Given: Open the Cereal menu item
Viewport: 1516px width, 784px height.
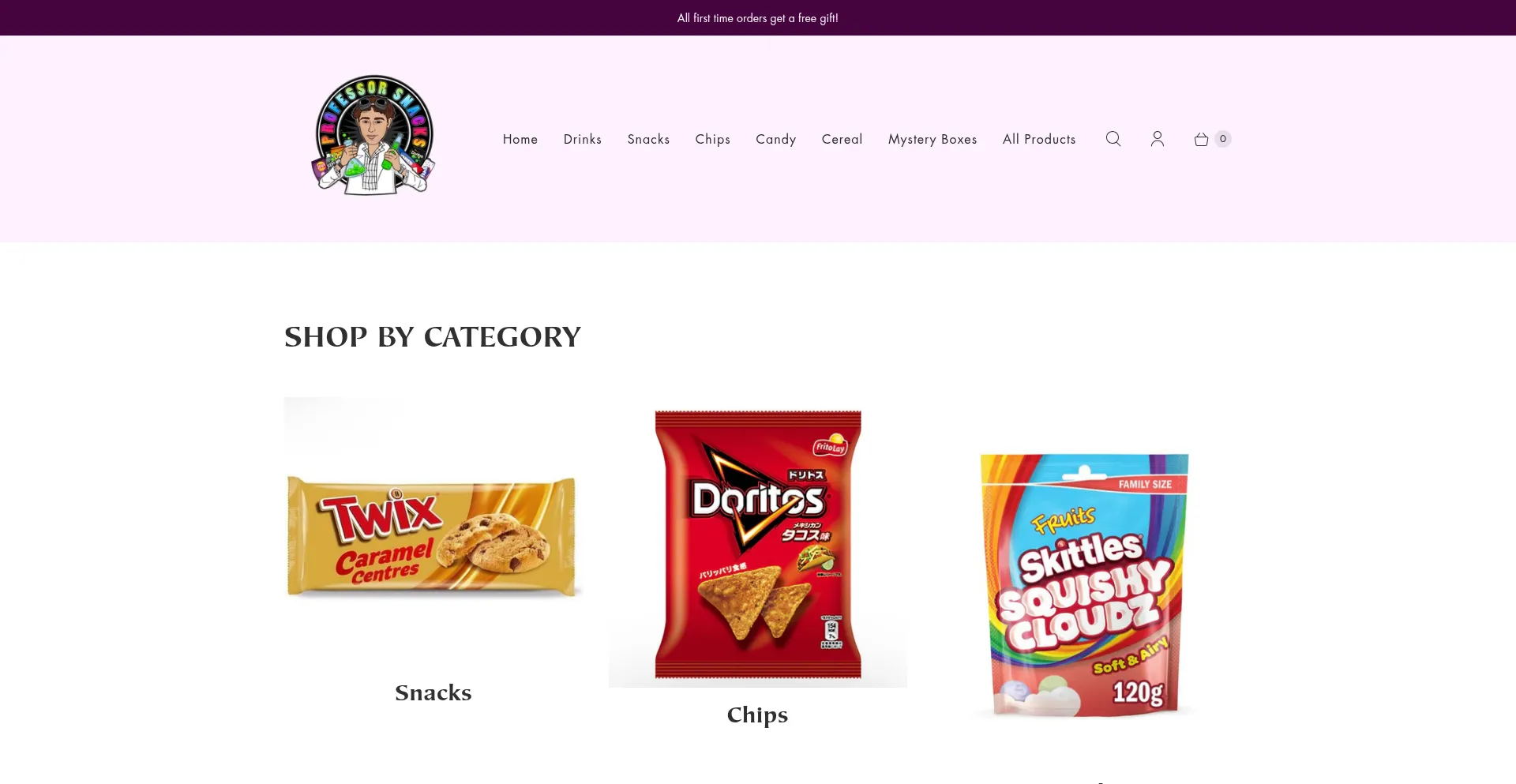Looking at the screenshot, I should pyautogui.click(x=842, y=139).
